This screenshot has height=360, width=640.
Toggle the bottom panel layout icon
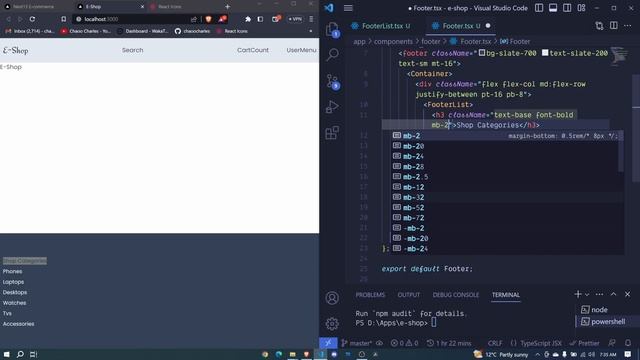[x=553, y=8]
